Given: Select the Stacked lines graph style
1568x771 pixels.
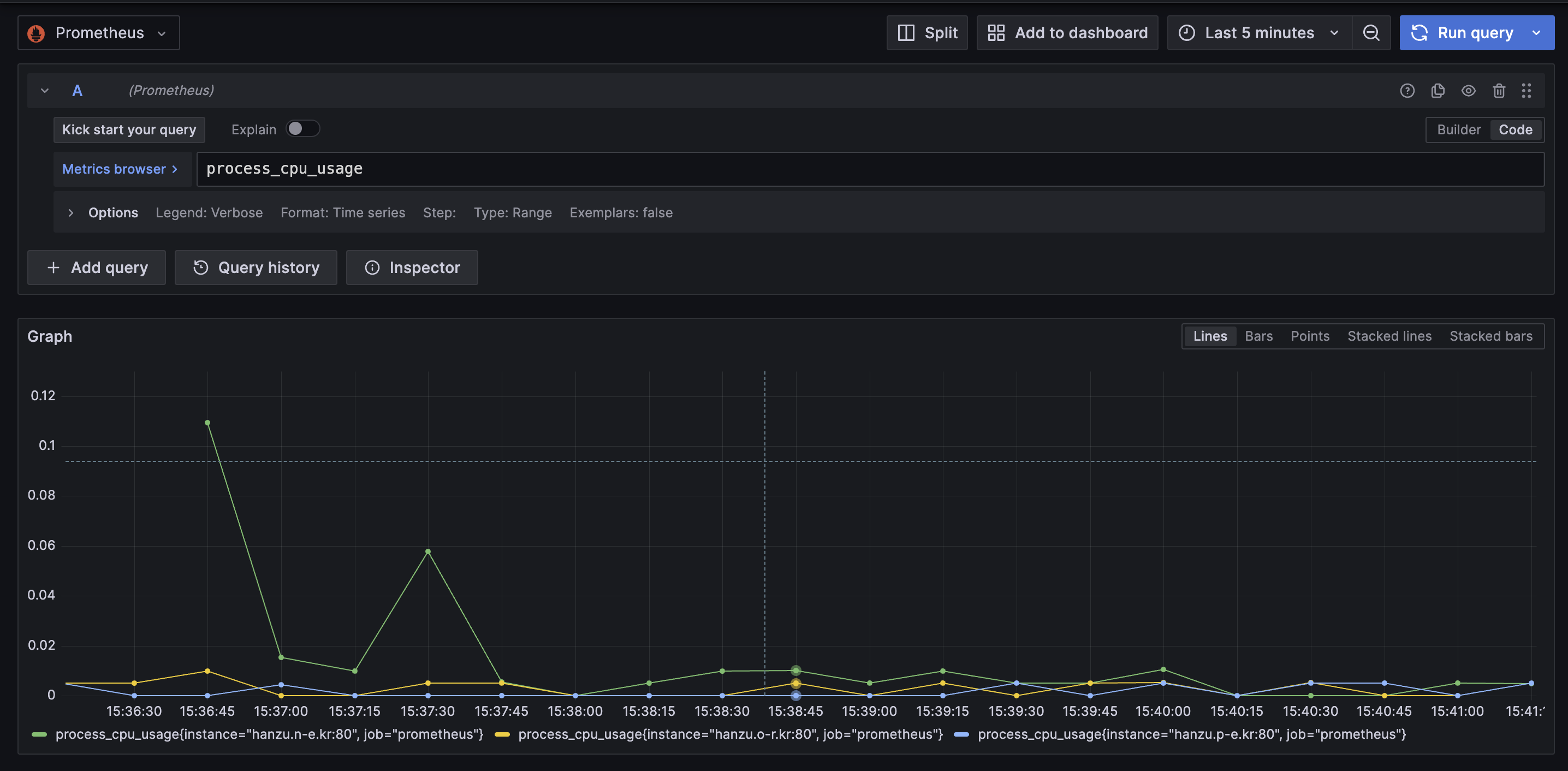Looking at the screenshot, I should click(x=1389, y=336).
